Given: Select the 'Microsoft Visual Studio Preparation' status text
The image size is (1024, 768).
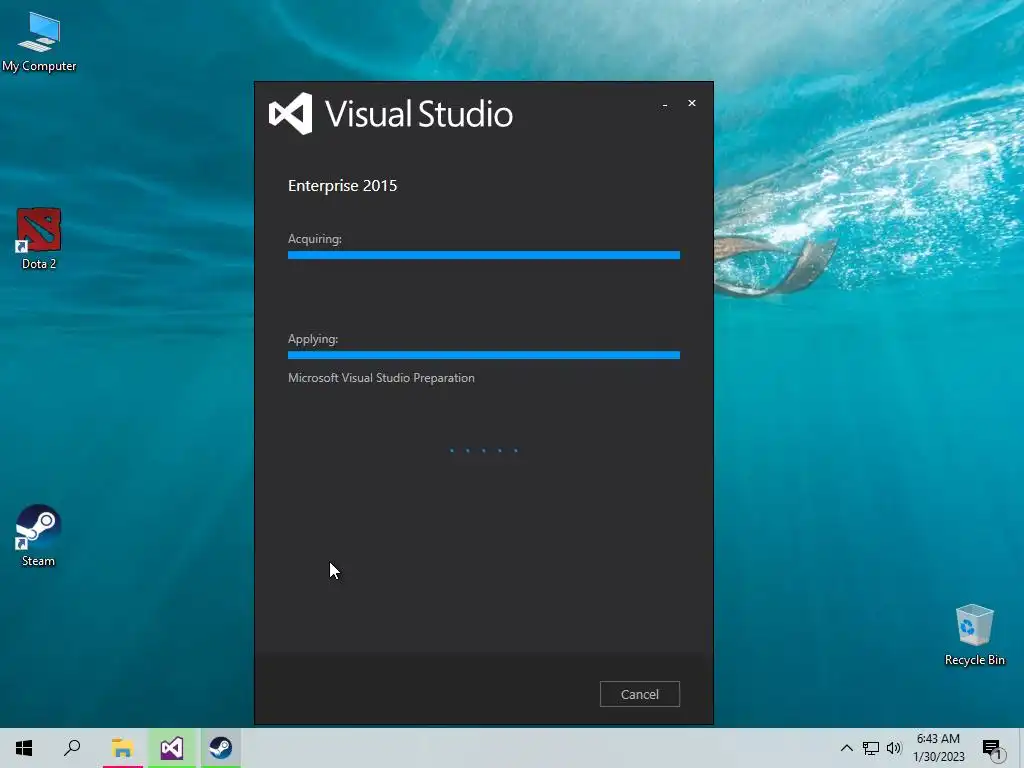Looking at the screenshot, I should [x=381, y=378].
